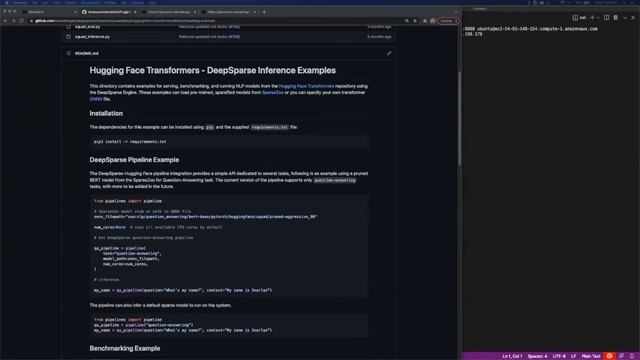Click the orange status bar icon
This screenshot has width=640, height=360.
coord(609,356)
